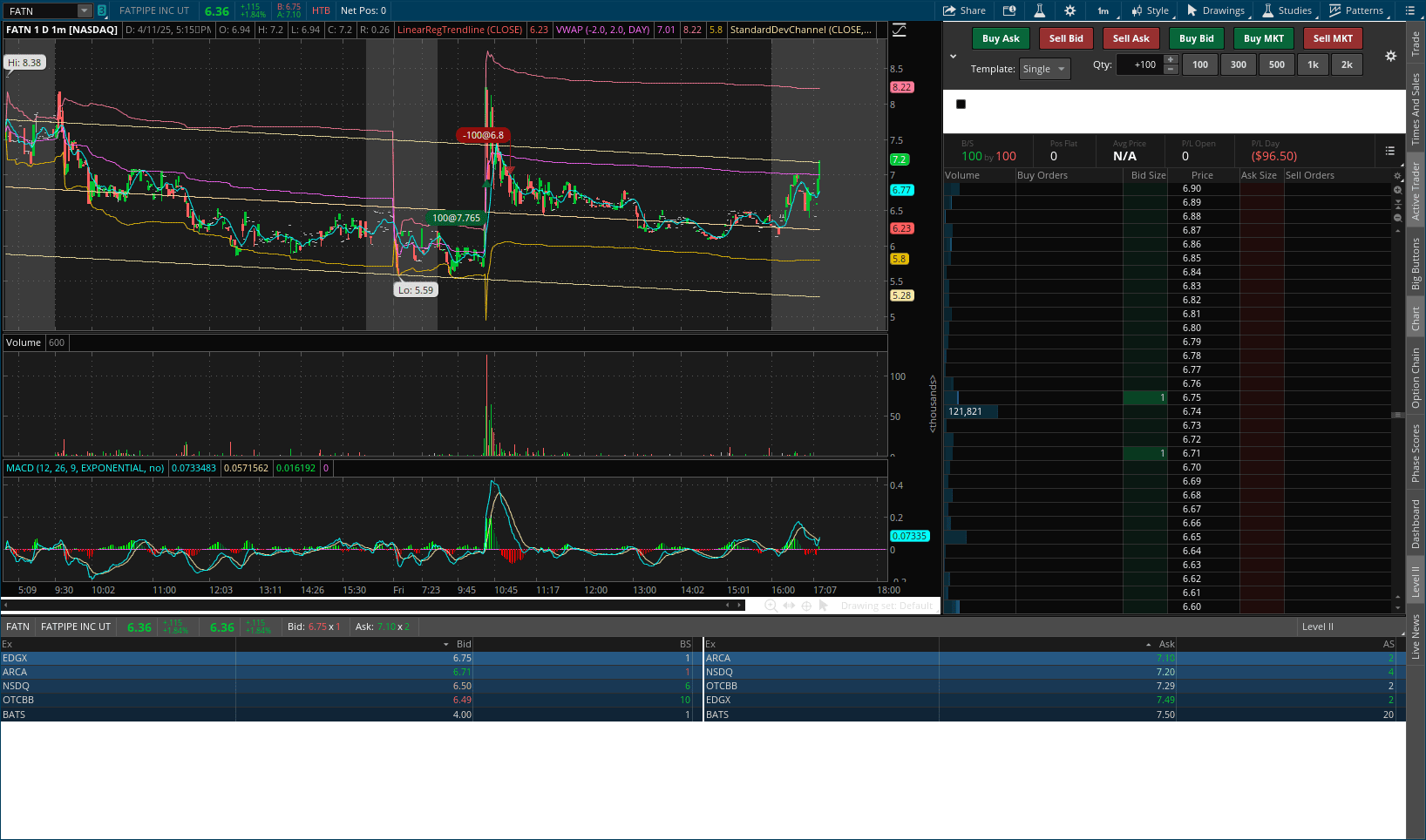Open Active Trader settings gear icon

1390,56
